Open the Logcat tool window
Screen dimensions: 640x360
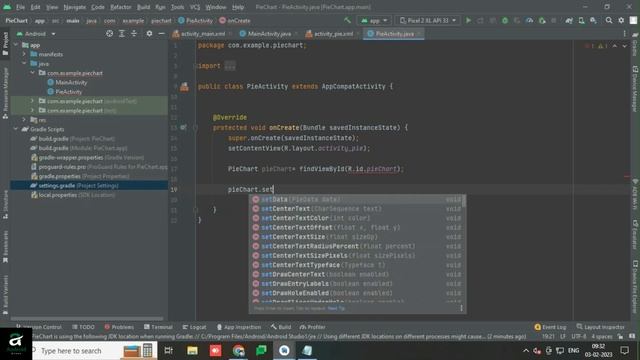pyautogui.click(x=194, y=327)
